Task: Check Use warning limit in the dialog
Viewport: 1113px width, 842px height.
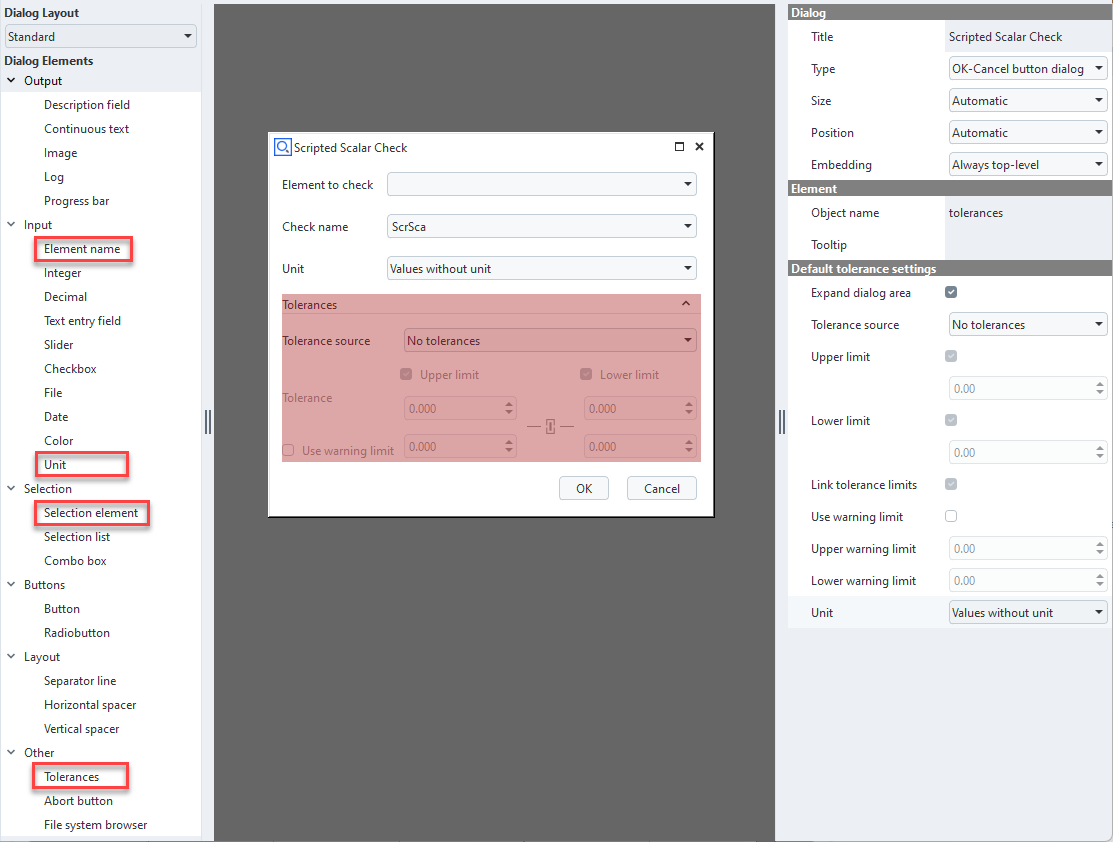Action: pos(288,451)
